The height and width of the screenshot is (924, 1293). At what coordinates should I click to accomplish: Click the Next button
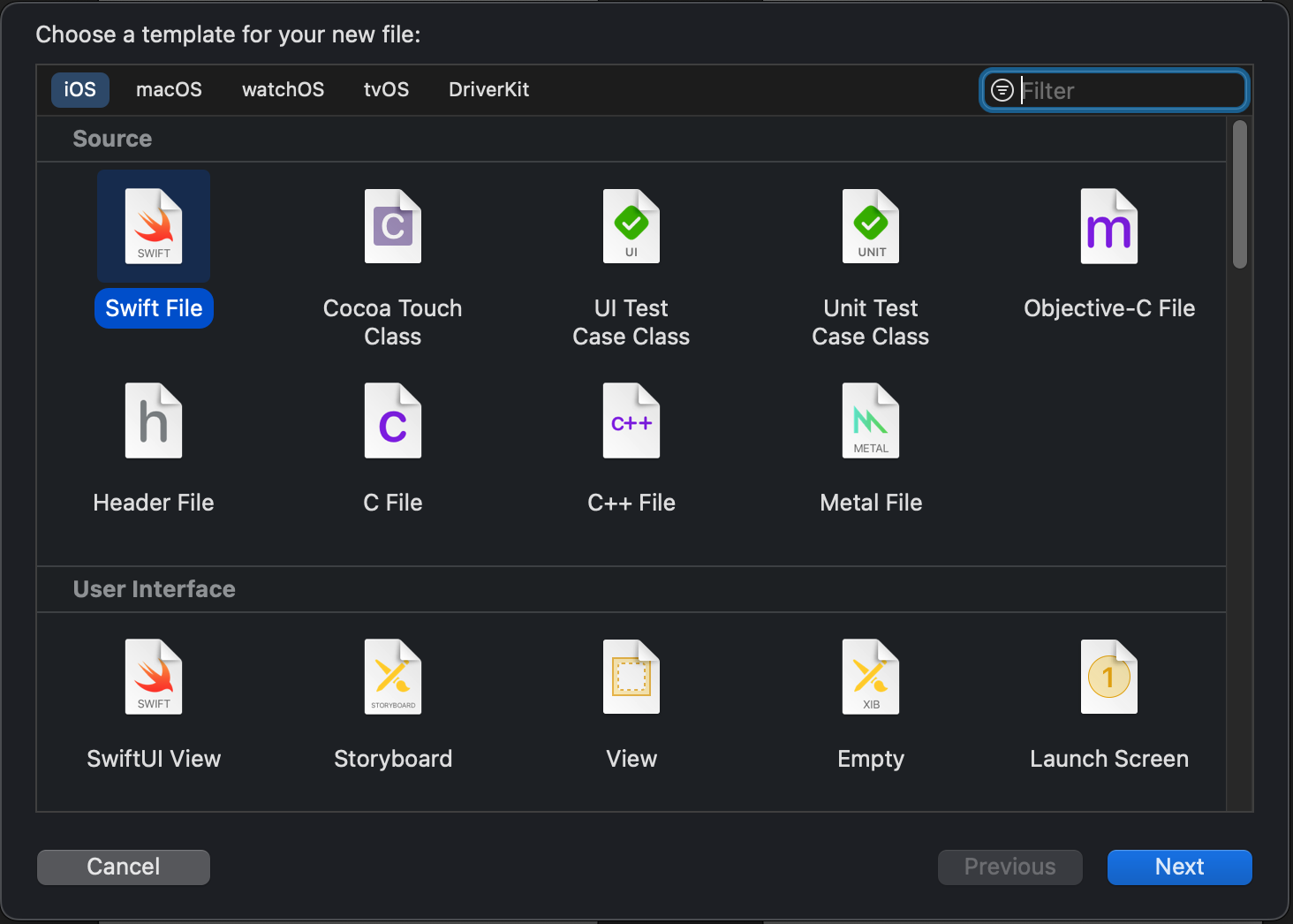[1180, 867]
